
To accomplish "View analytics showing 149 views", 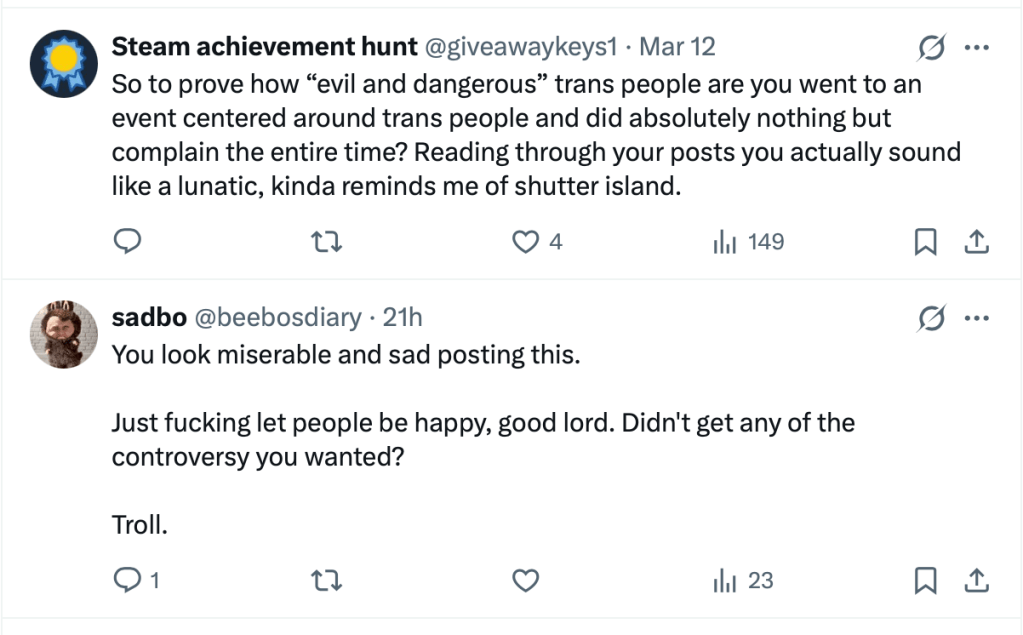I will pyautogui.click(x=747, y=242).
